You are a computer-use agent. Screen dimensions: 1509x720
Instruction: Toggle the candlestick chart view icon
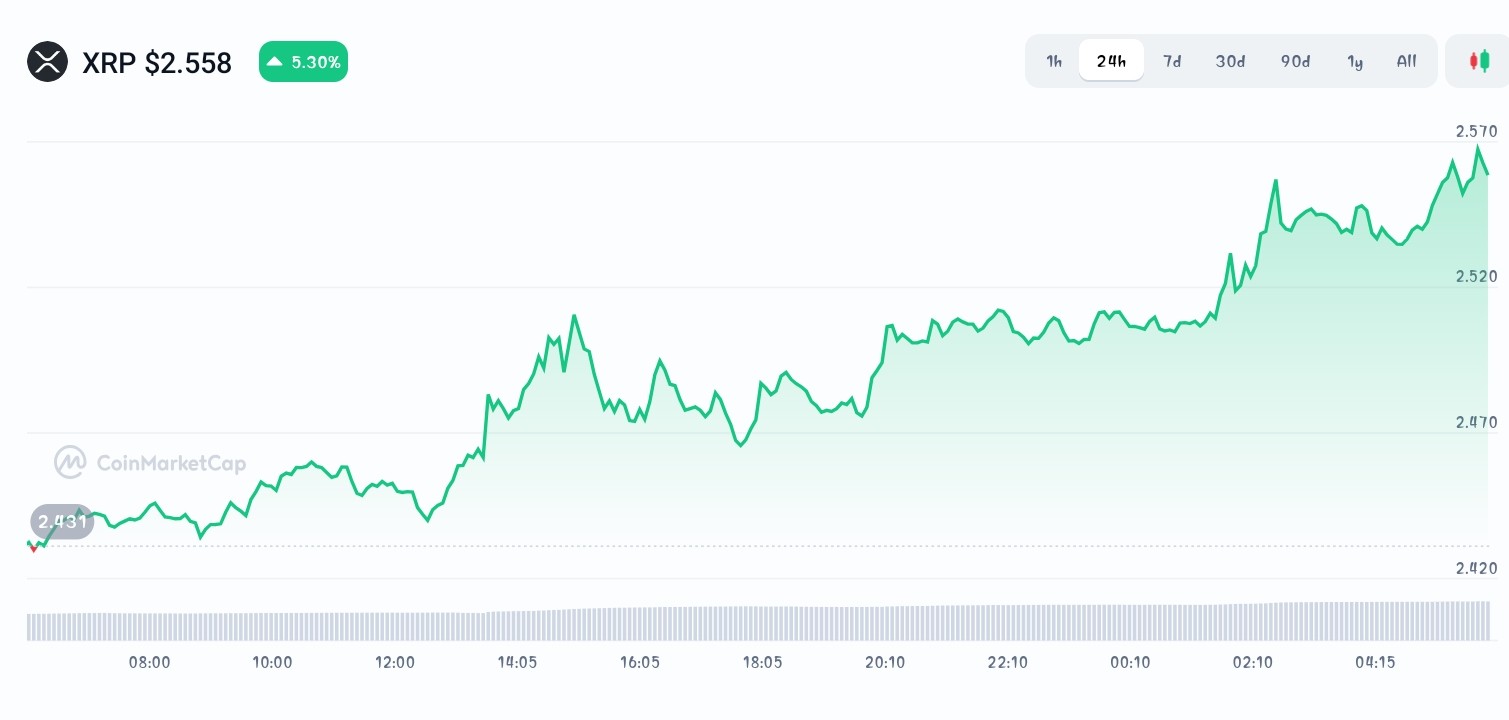pyautogui.click(x=1479, y=61)
